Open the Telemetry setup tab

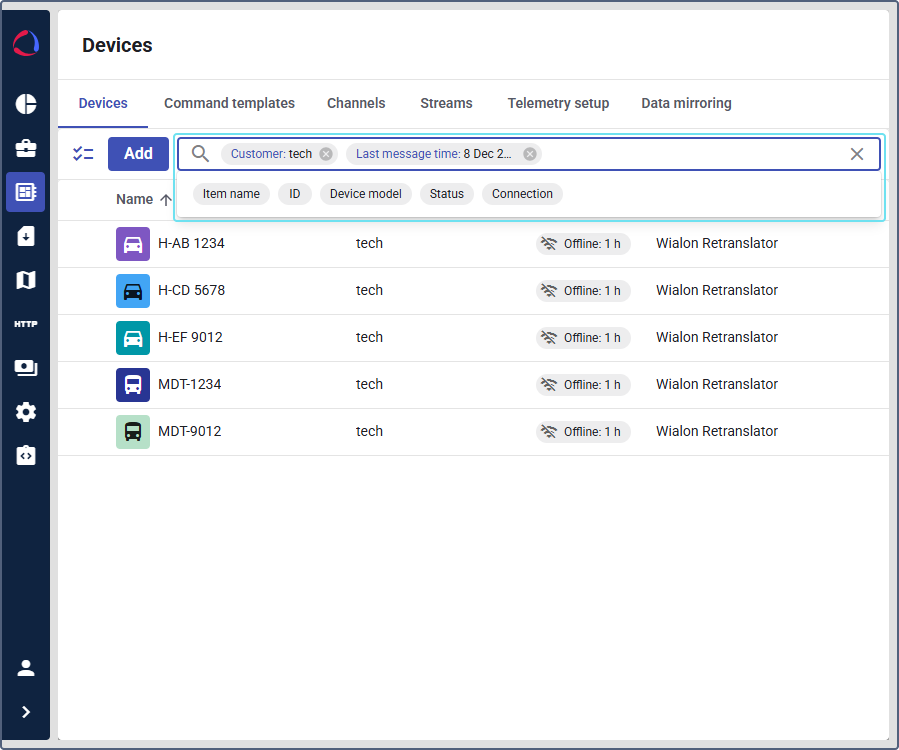pyautogui.click(x=558, y=103)
